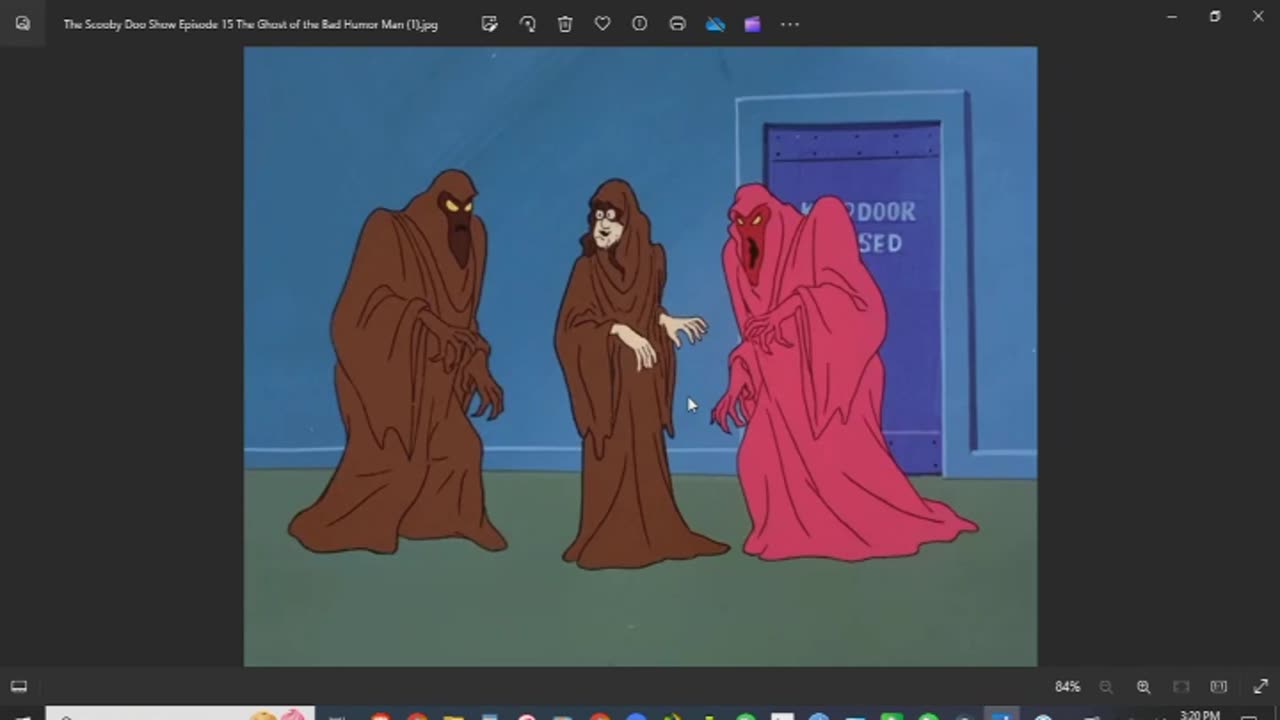Click the OneDrive cloud icon
This screenshot has width=1280, height=720.
pos(715,24)
